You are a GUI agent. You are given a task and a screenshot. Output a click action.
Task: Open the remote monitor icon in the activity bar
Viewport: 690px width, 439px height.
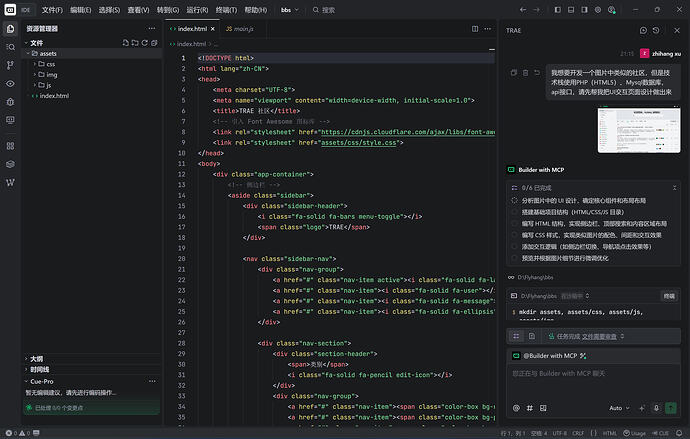coord(10,120)
